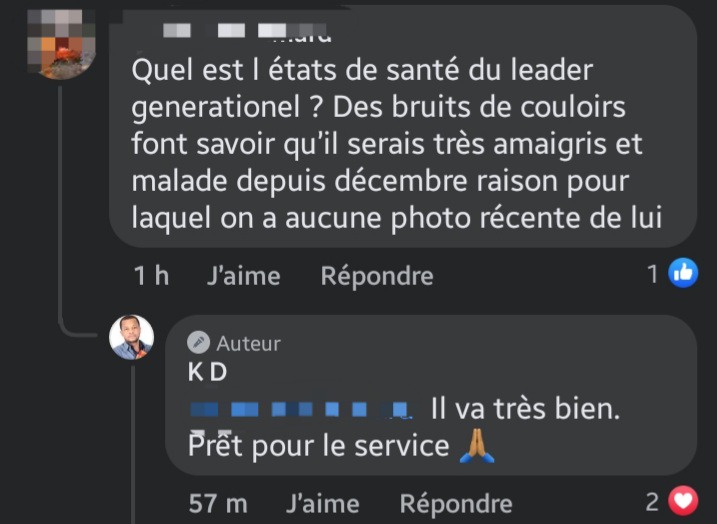Screen dimensions: 717x524
Task: Click the pencil icon beside Auteur
Action: [x=201, y=343]
